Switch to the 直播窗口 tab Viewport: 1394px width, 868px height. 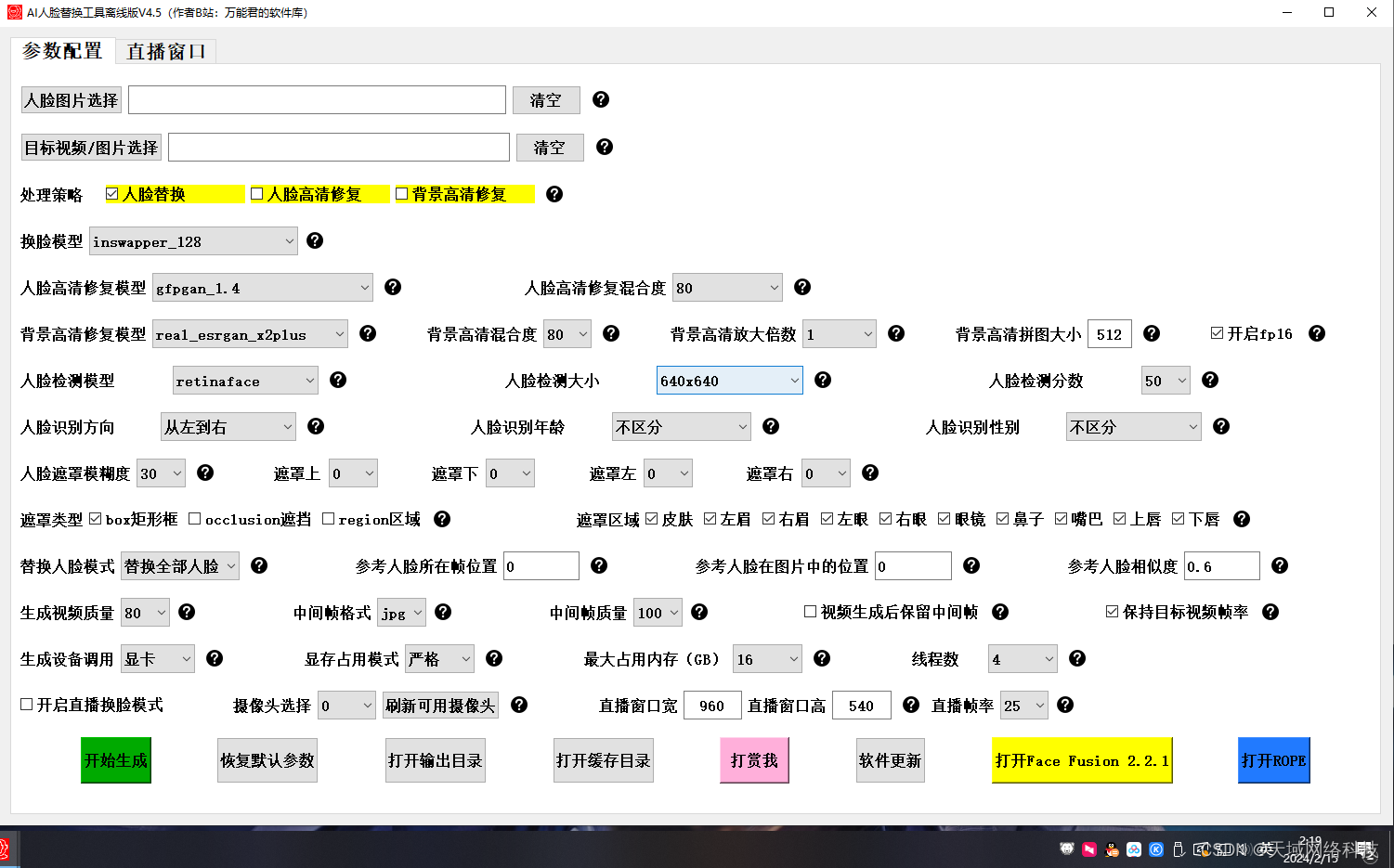pos(166,51)
